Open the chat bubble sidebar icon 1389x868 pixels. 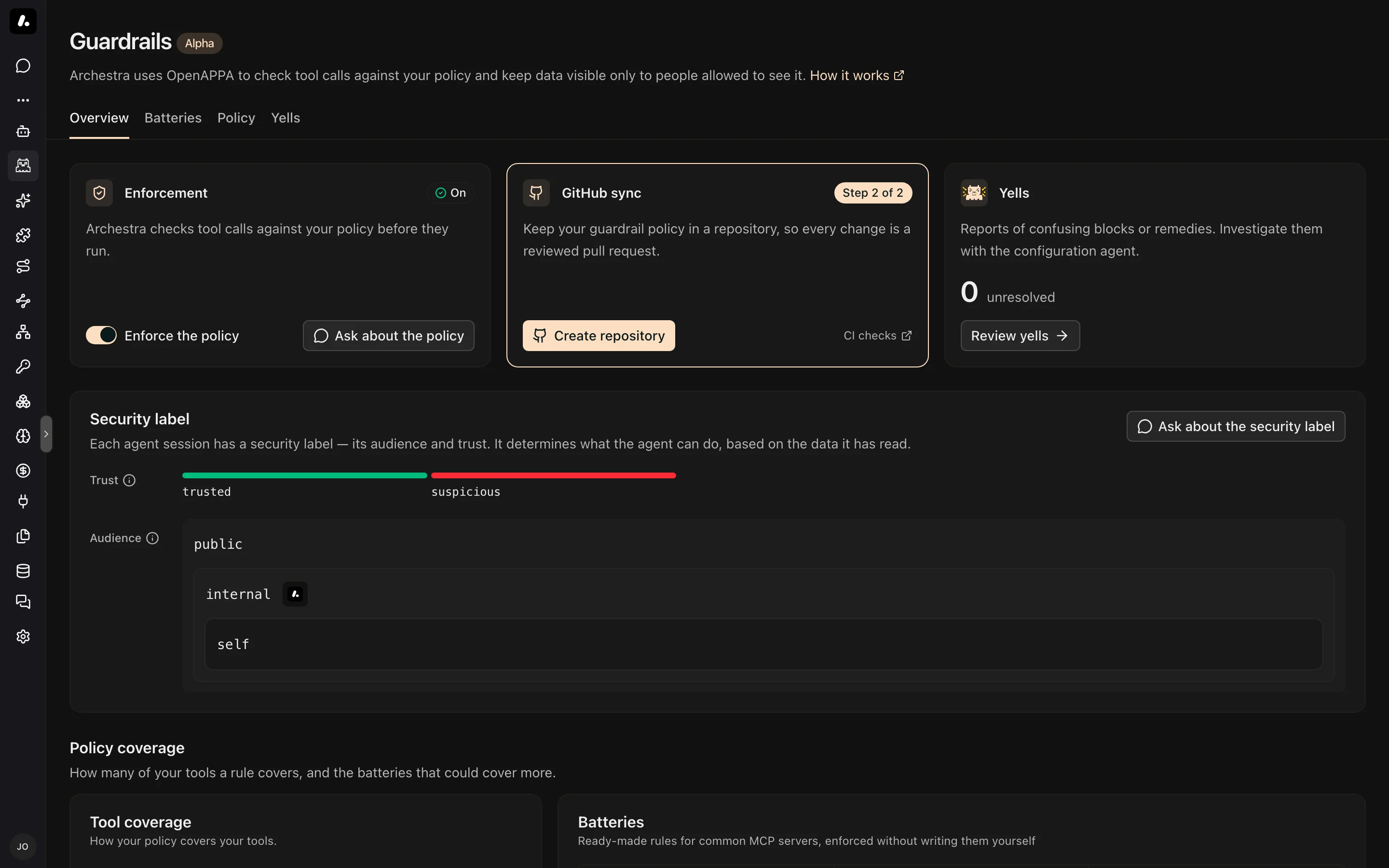[23, 66]
